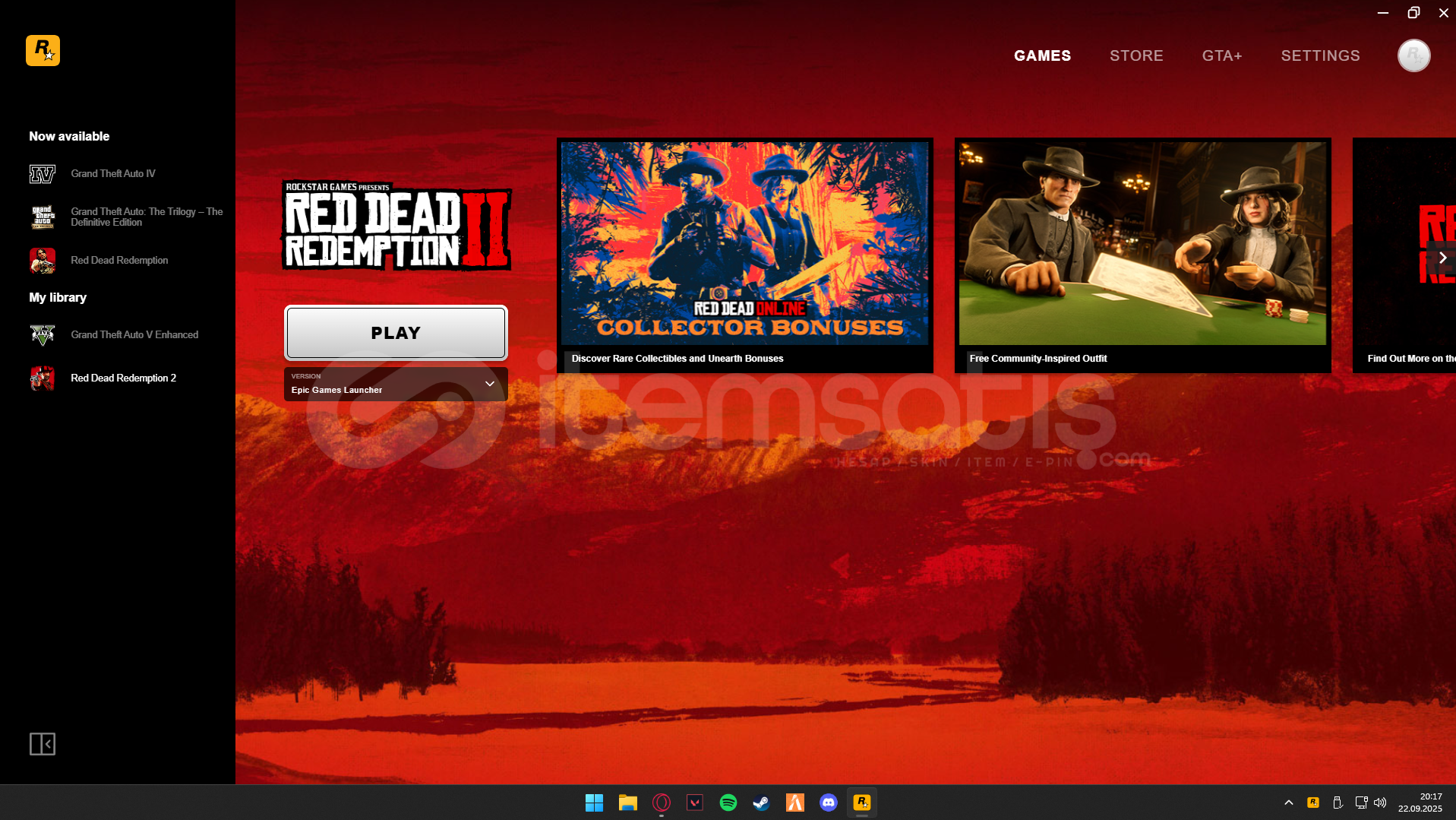The width and height of the screenshot is (1456, 820).
Task: Open Steam from the taskbar
Action: tap(761, 803)
